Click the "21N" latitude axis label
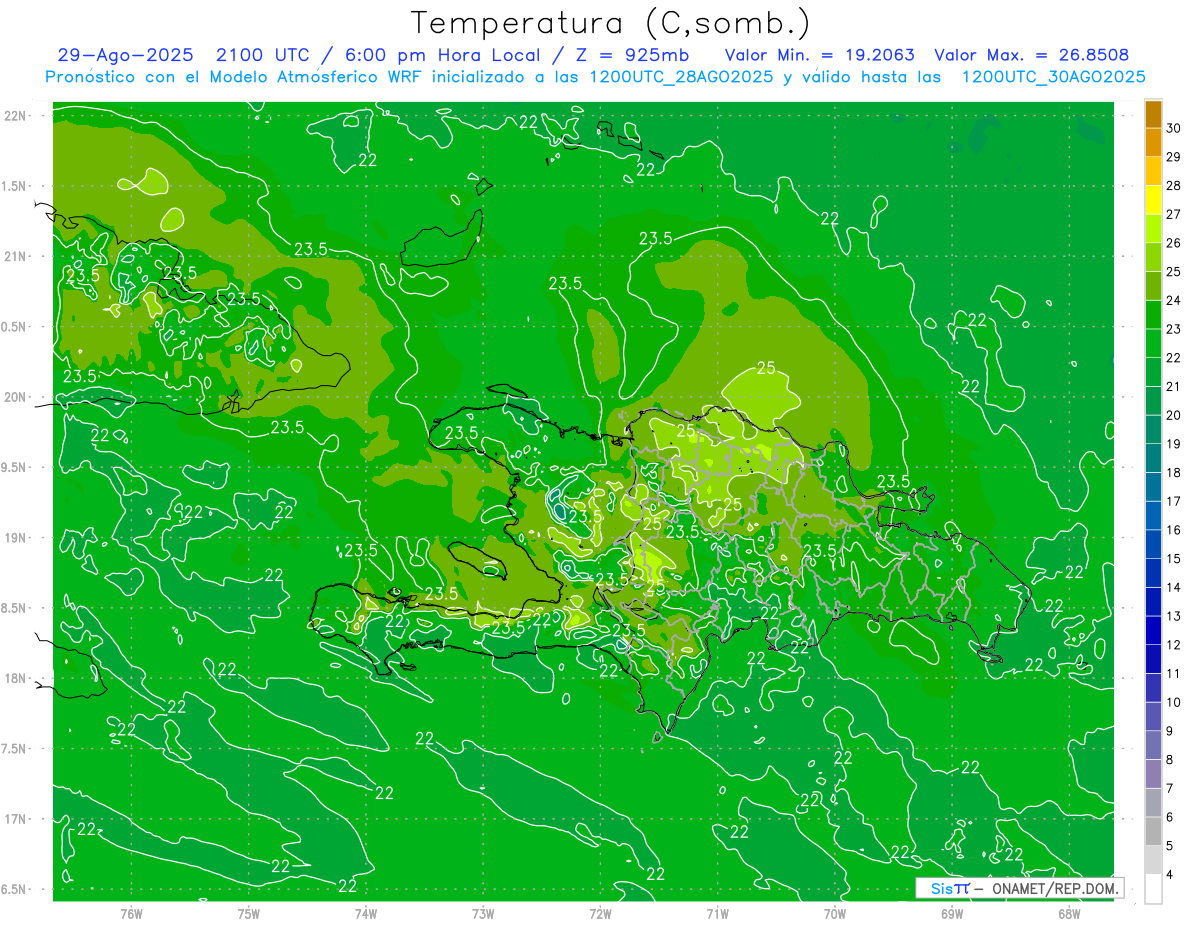 coord(14,256)
